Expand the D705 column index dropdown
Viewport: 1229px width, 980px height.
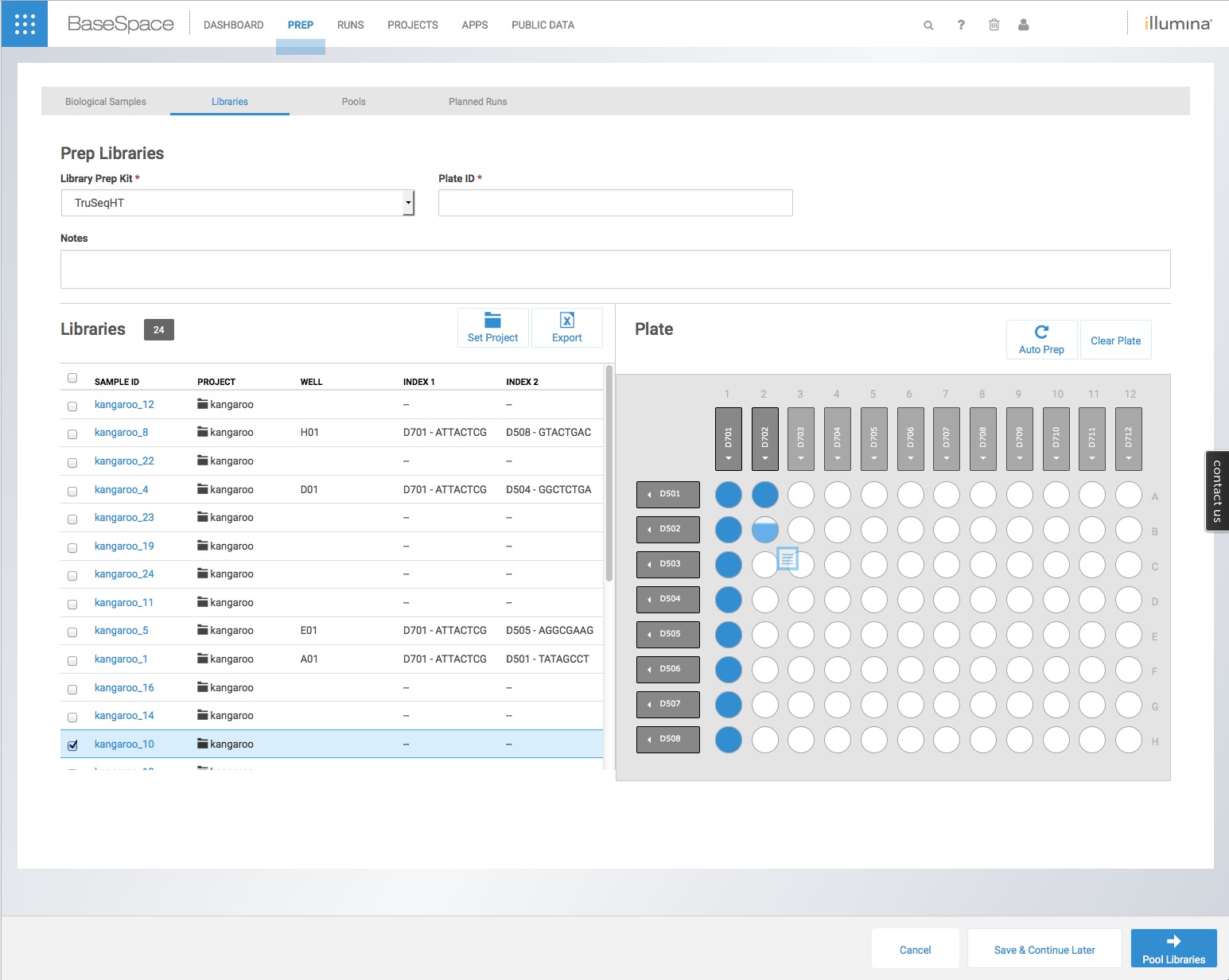(x=874, y=439)
